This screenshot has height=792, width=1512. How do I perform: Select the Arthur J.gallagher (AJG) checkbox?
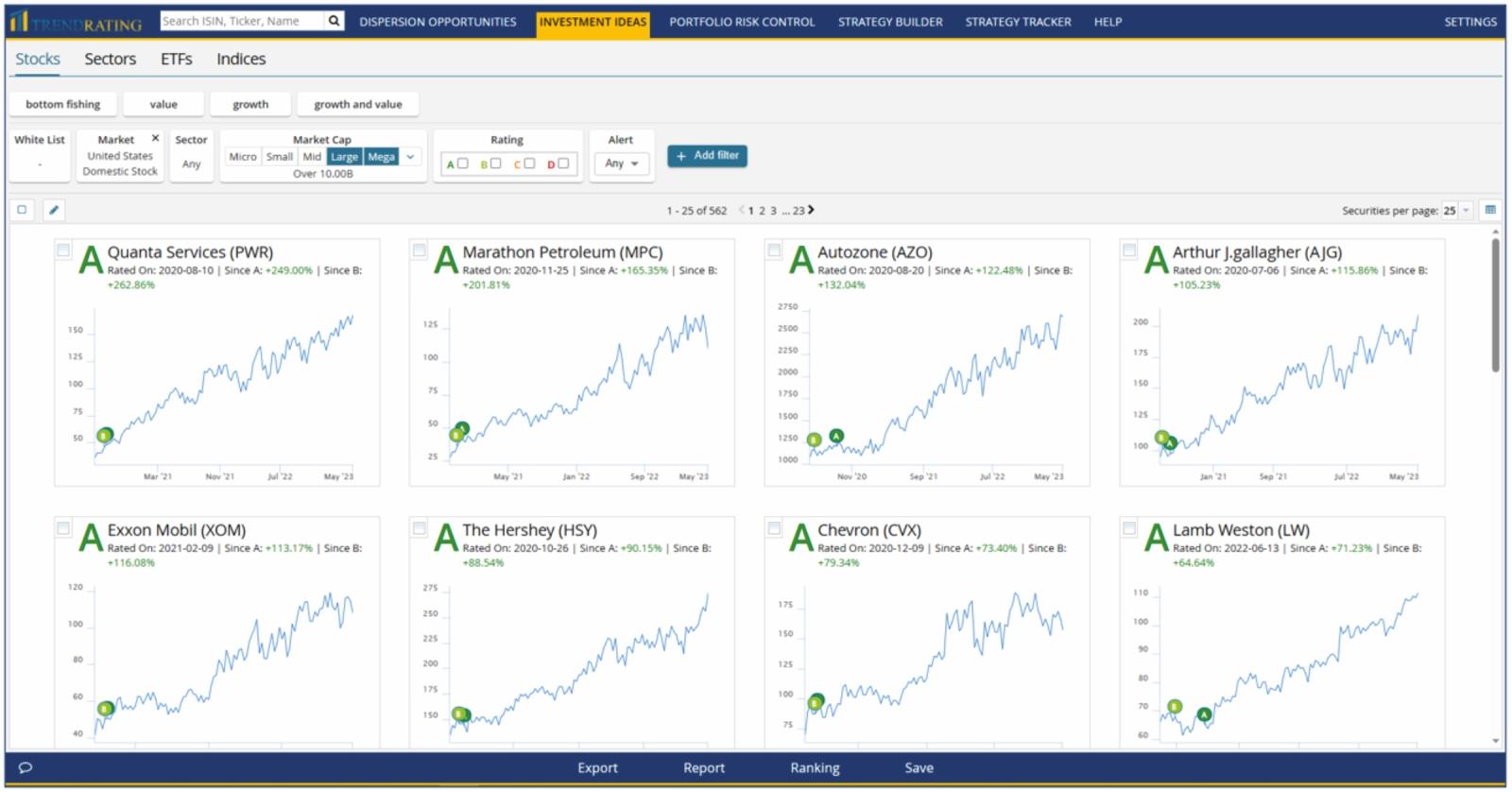click(x=1129, y=250)
